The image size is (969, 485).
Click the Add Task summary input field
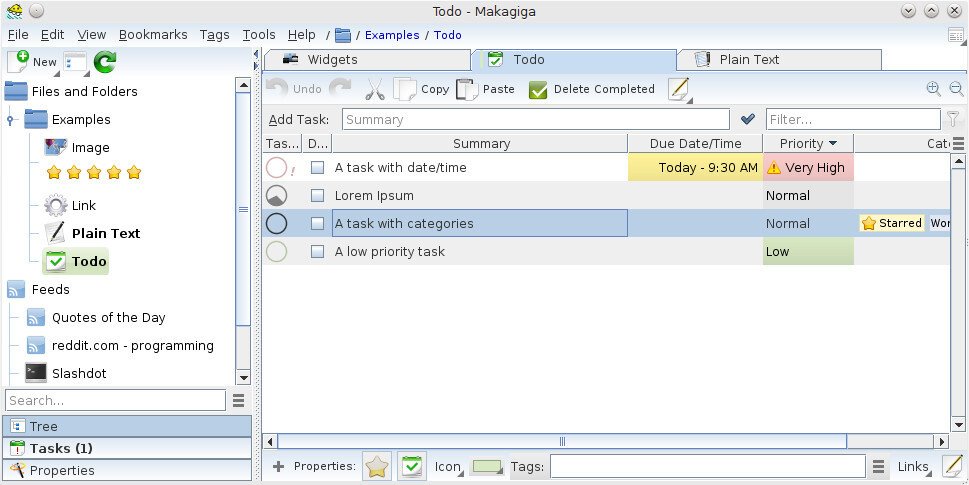pos(535,120)
